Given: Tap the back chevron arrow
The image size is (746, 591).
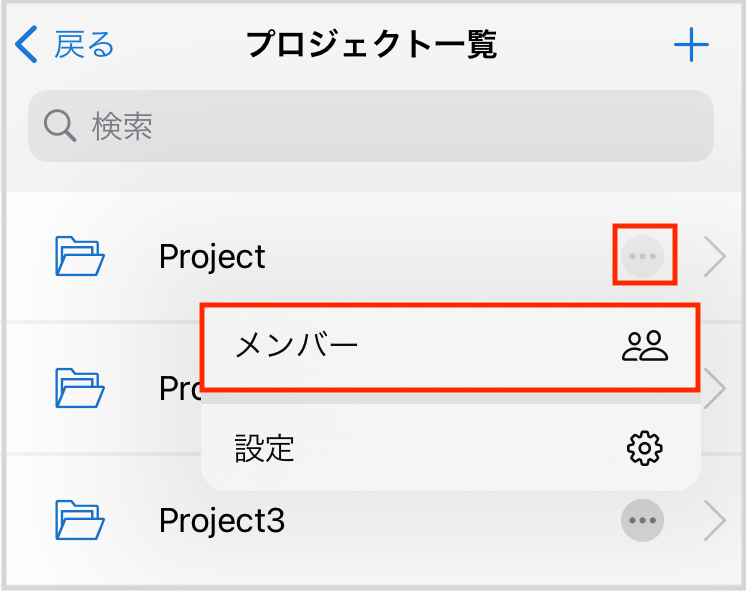Looking at the screenshot, I should [27, 45].
